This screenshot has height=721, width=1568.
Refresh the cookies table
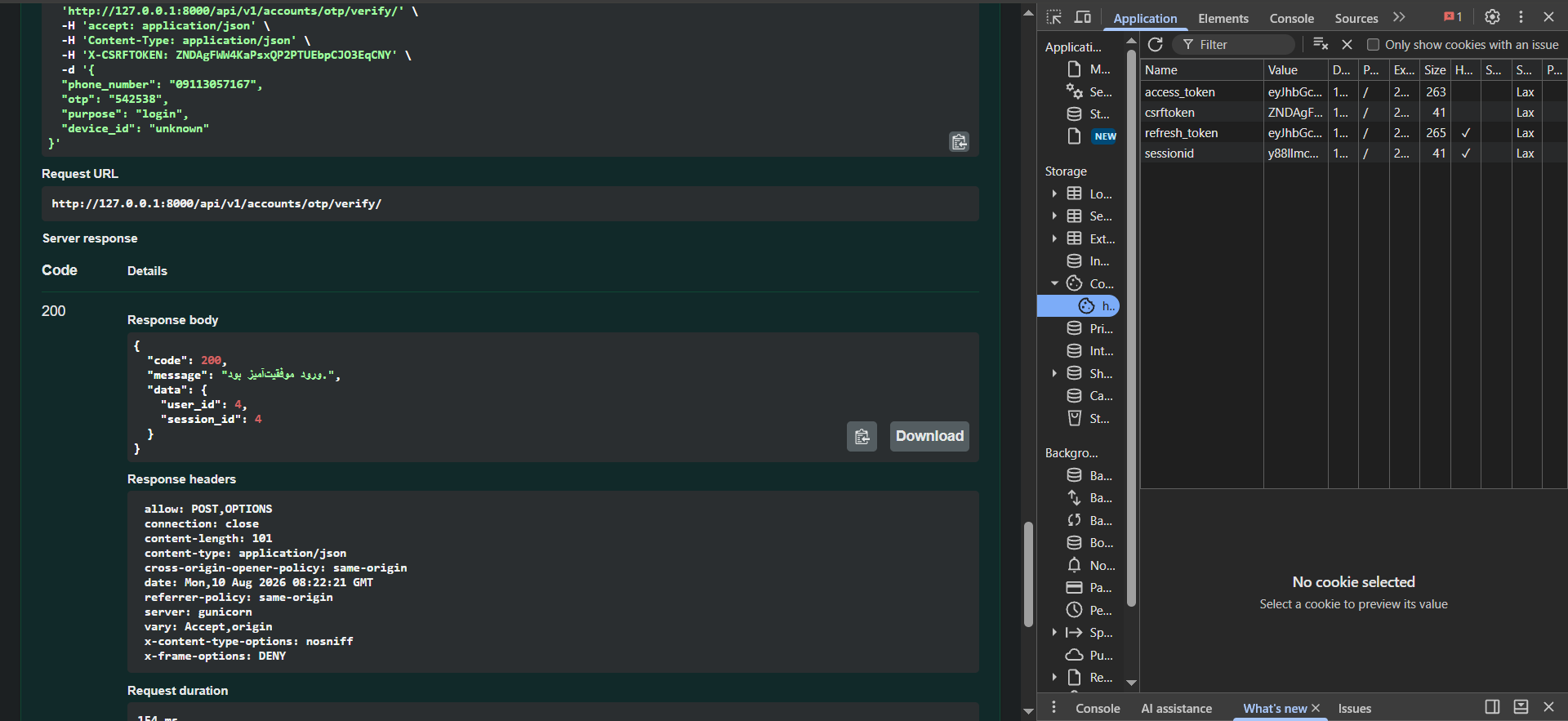pos(1155,44)
